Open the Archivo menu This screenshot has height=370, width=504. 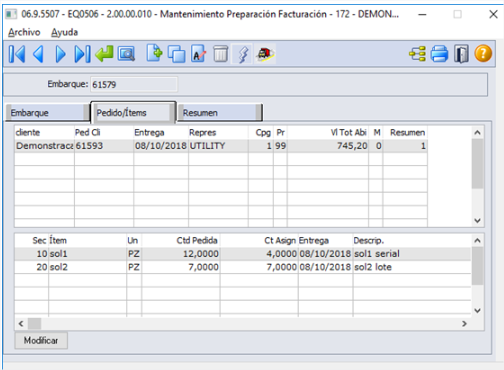(24, 32)
